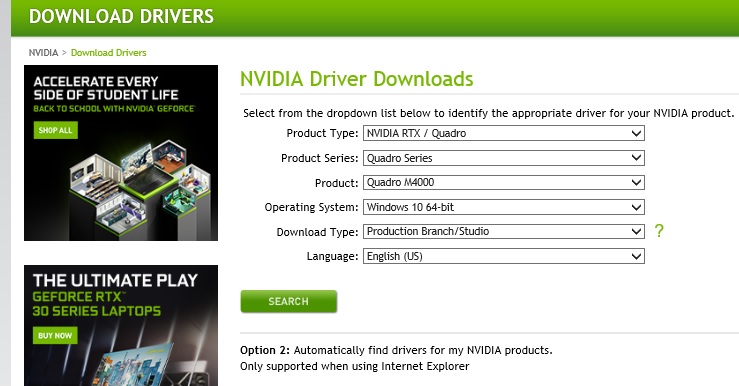Click the Operating System label

click(312, 207)
